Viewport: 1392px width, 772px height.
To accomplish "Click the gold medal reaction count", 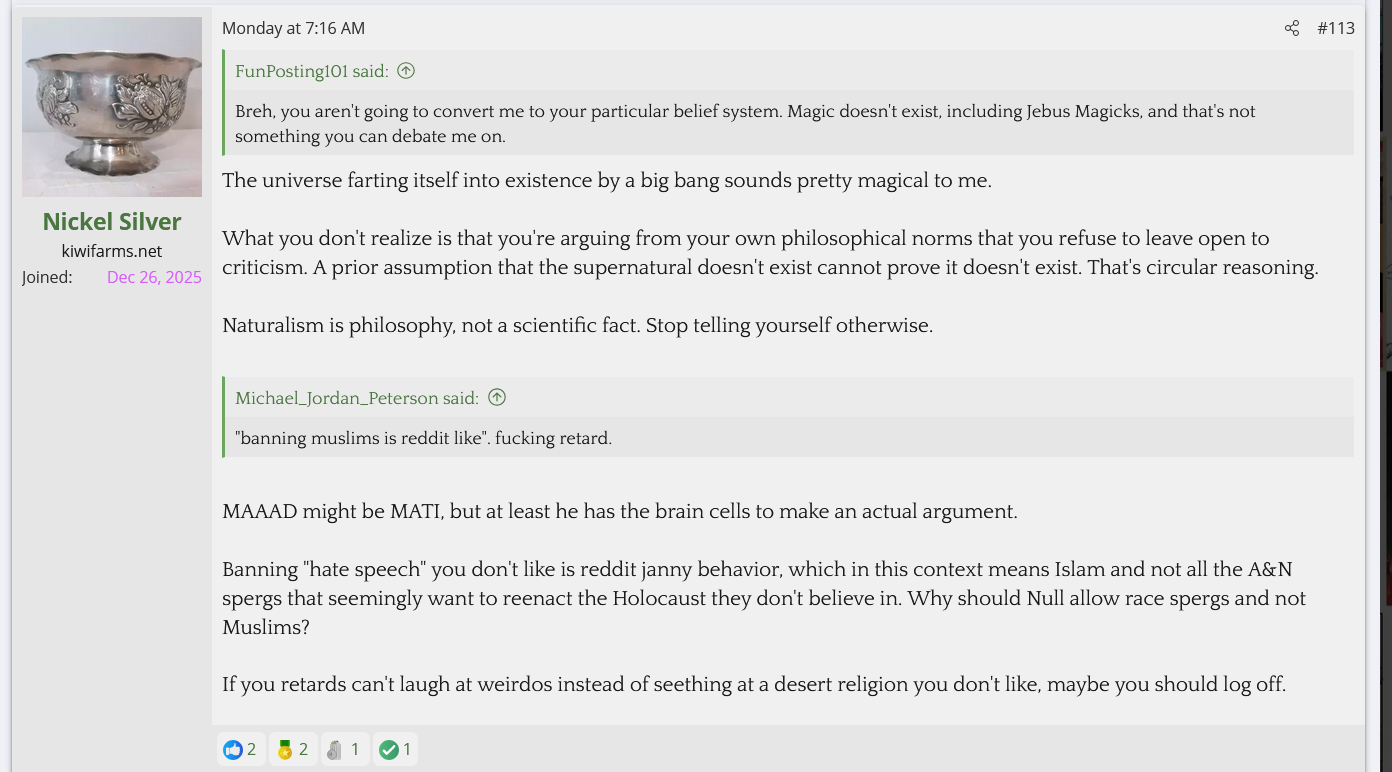I will coord(303,749).
